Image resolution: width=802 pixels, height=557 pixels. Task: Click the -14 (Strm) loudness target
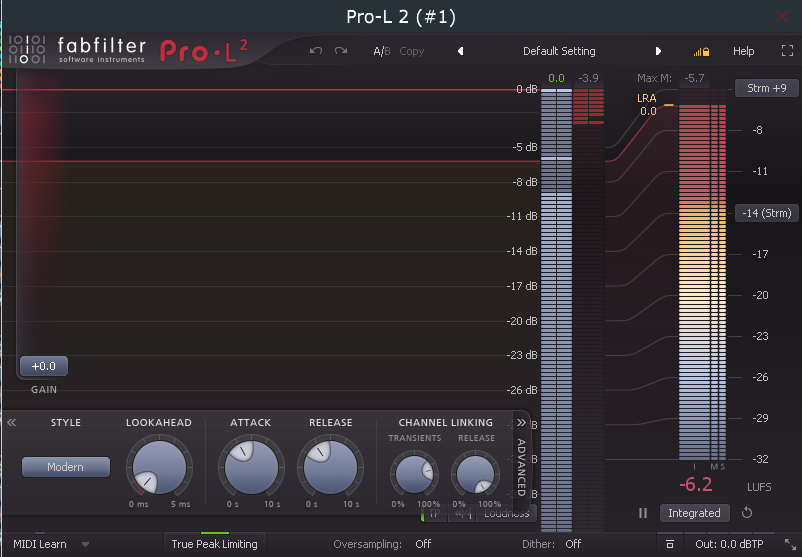(x=766, y=213)
